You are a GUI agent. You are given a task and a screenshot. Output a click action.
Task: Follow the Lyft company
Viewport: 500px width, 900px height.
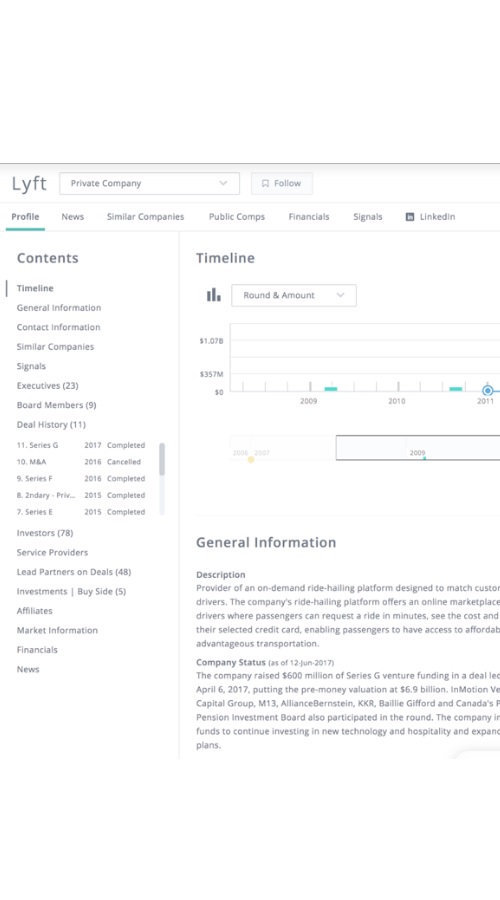(x=282, y=184)
